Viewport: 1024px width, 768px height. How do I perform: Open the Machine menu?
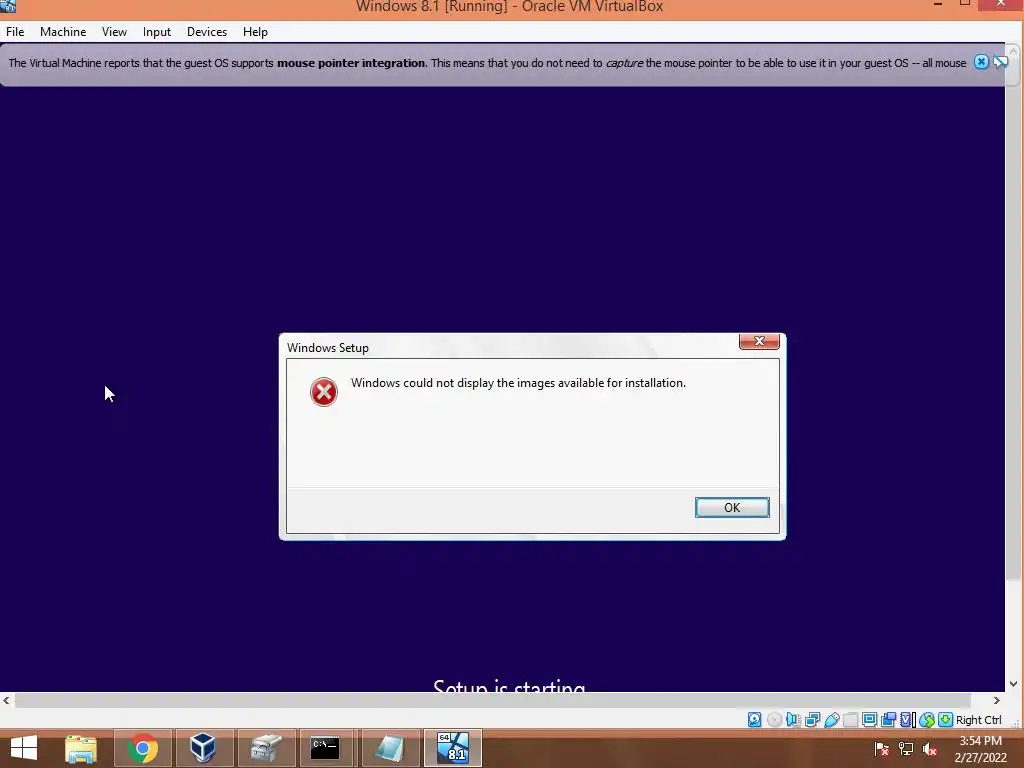[x=63, y=31]
